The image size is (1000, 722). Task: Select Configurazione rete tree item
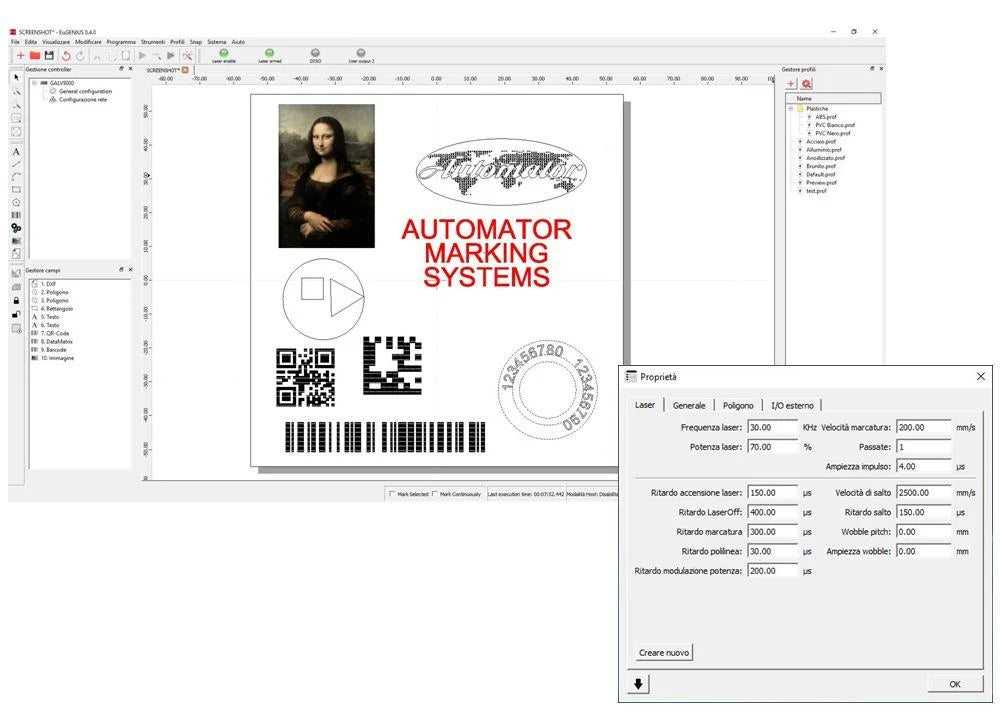(83, 99)
